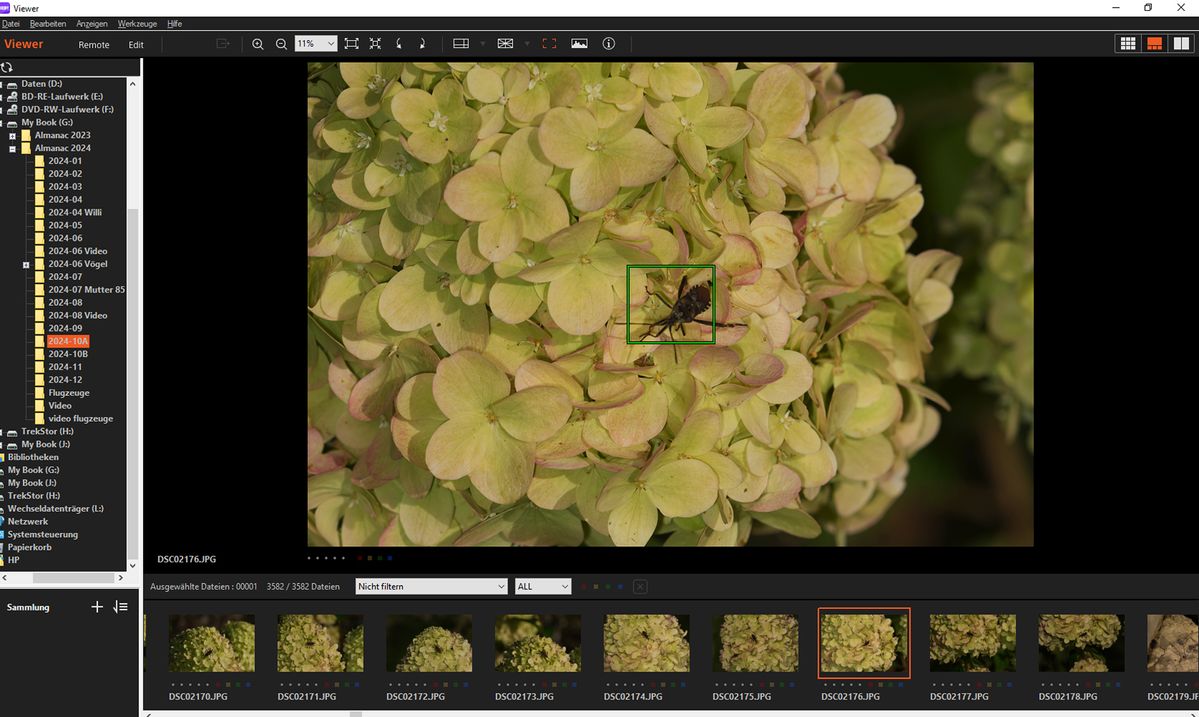Switch to Remote mode
The image size is (1199, 717).
tap(94, 45)
